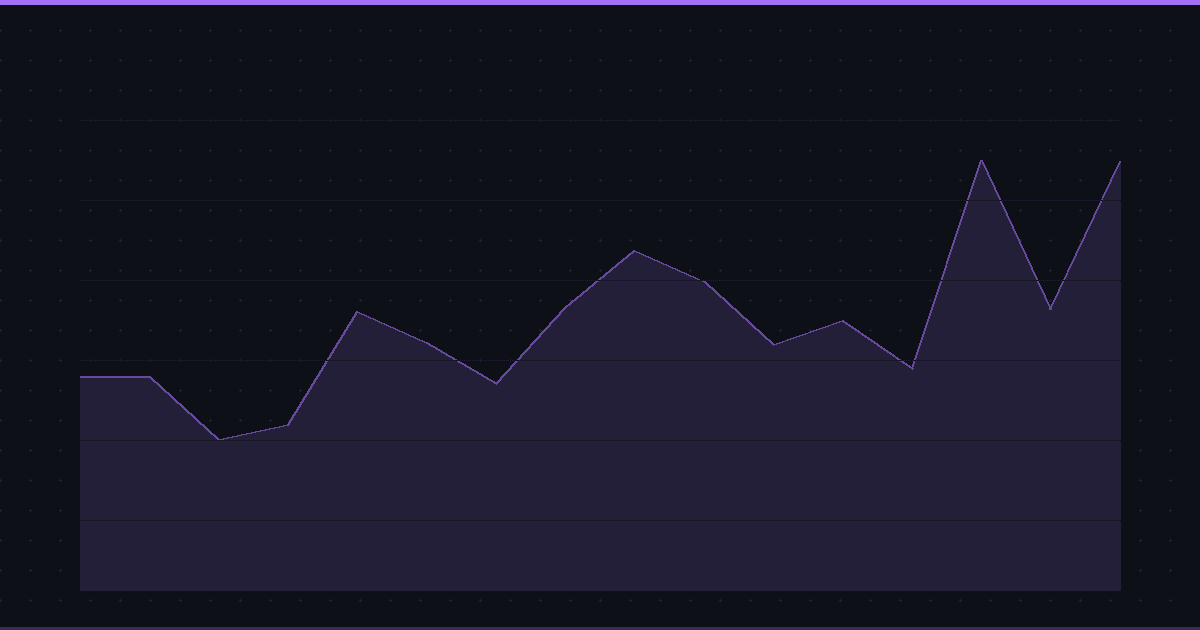
Task: Click the first peak after the lowest dip
Action: click(x=357, y=312)
